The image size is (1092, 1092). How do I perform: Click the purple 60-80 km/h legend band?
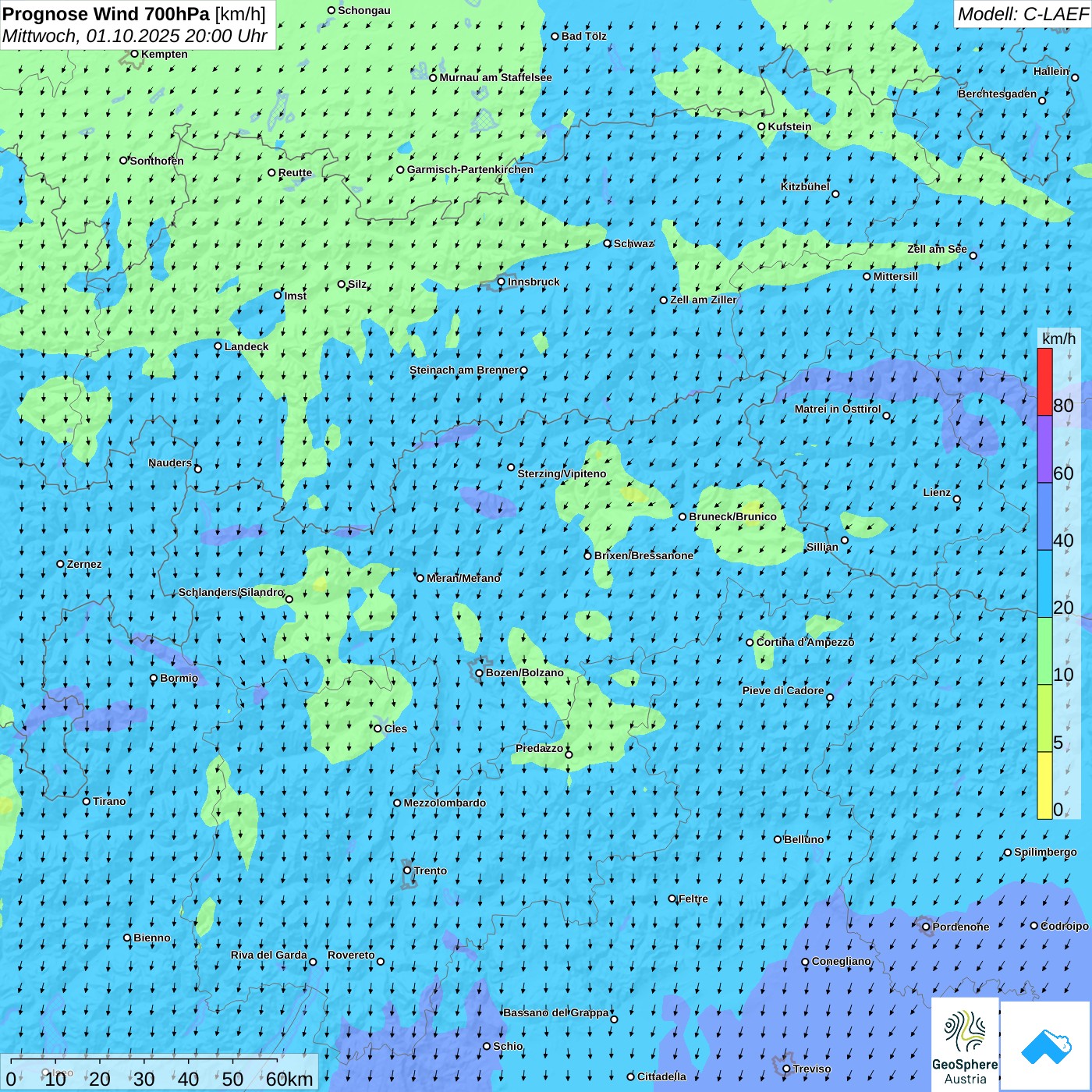click(x=1044, y=449)
